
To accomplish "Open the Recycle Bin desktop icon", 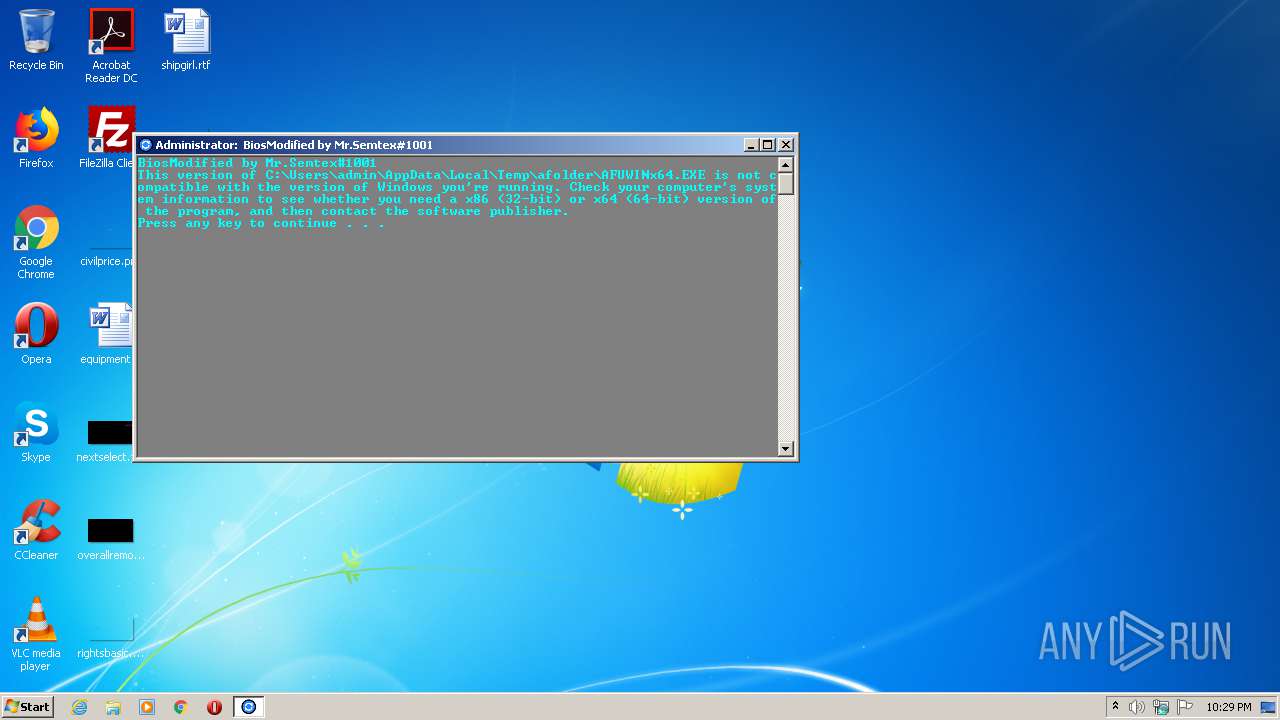I will 36,40.
